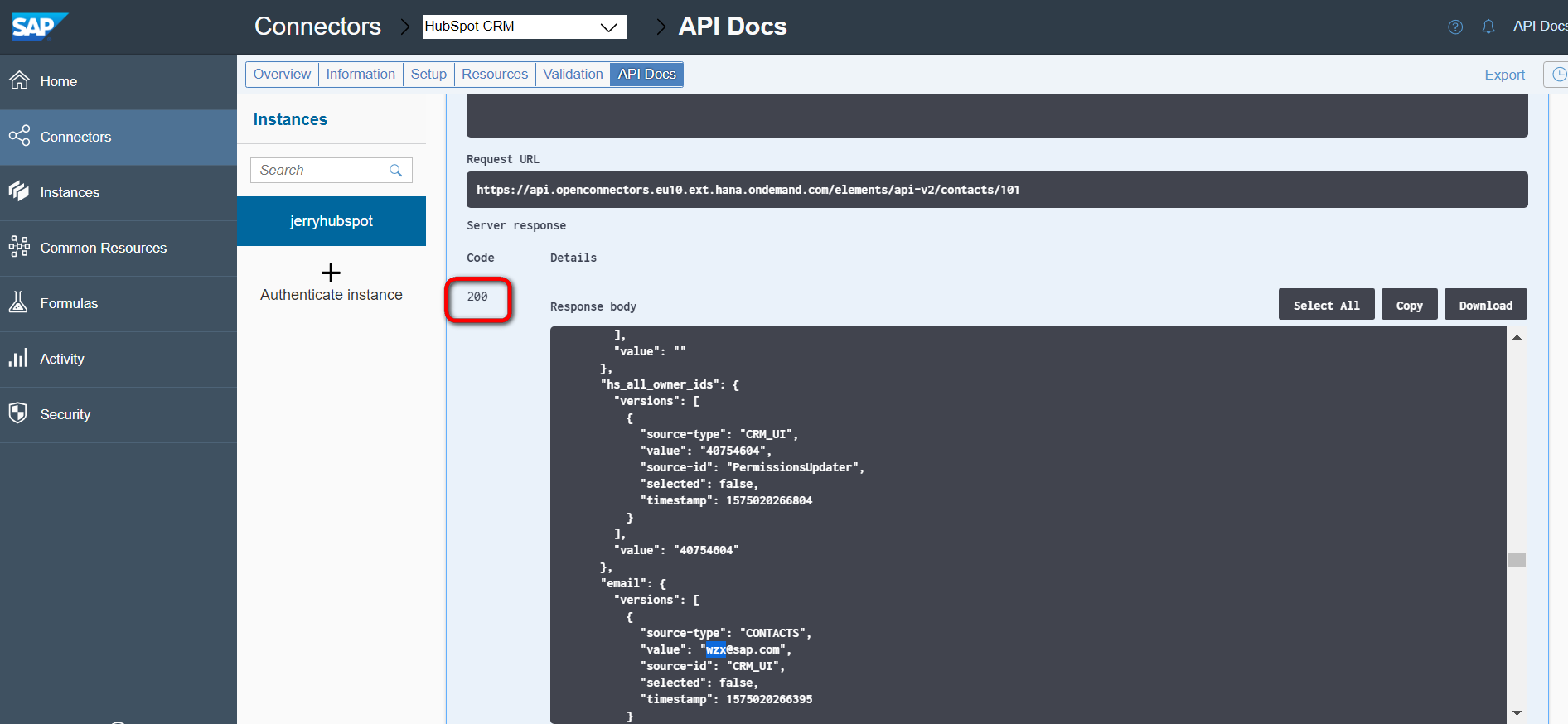Viewport: 1568px width, 724px height.
Task: Focus the Instances search field
Action: (x=332, y=170)
